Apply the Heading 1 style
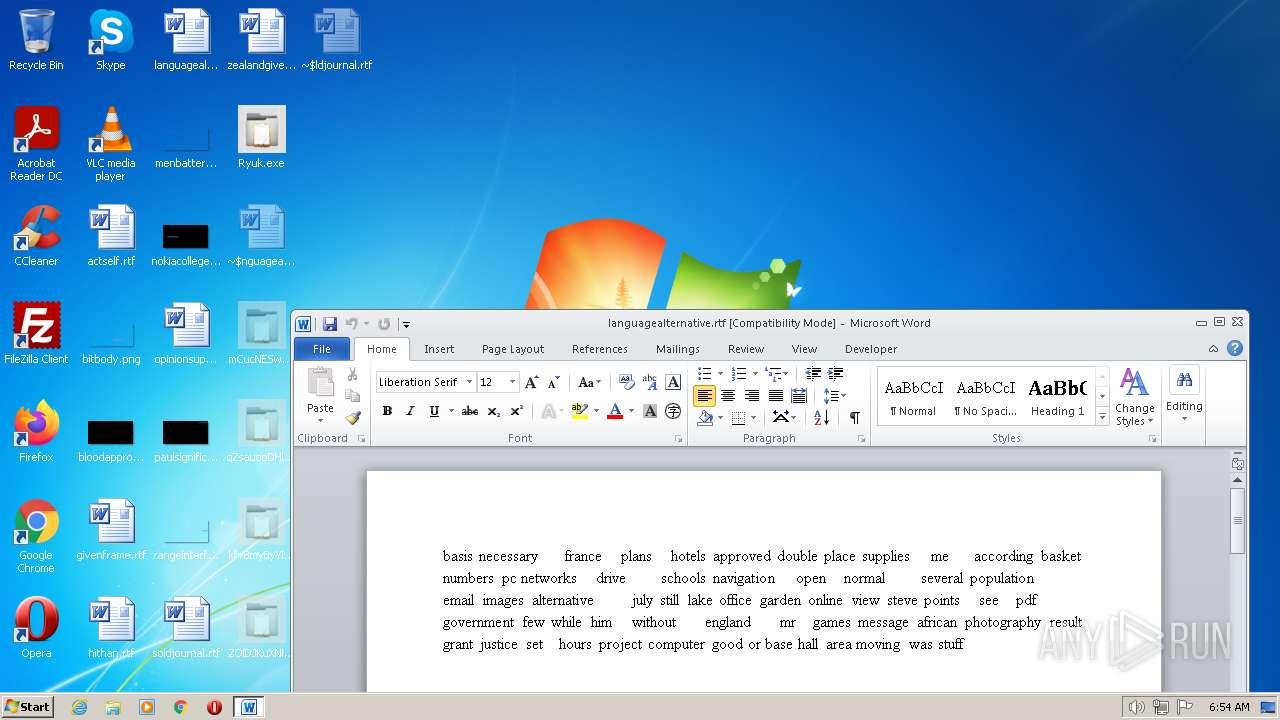 tap(1057, 397)
